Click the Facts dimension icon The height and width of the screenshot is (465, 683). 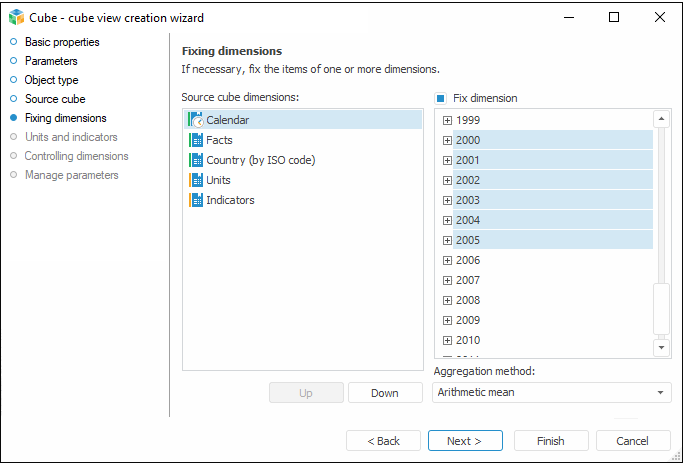point(196,140)
